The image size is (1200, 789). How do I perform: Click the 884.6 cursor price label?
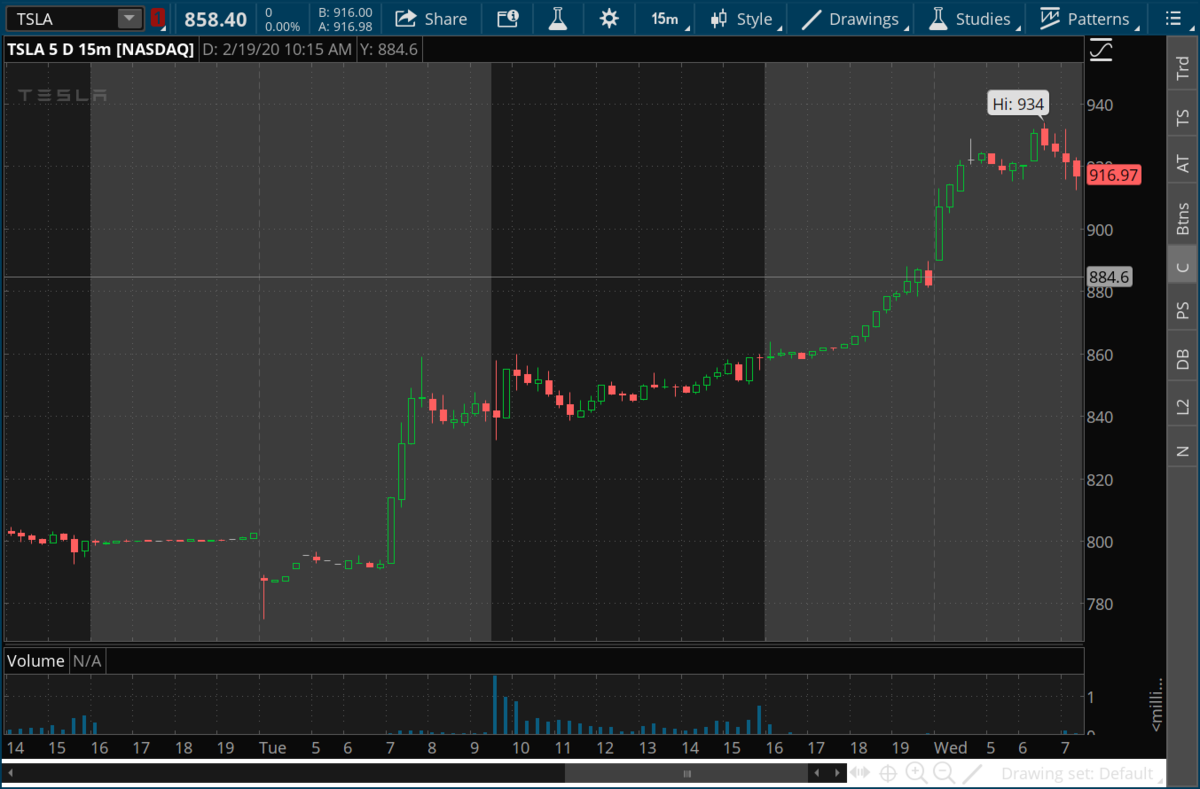[x=1108, y=277]
